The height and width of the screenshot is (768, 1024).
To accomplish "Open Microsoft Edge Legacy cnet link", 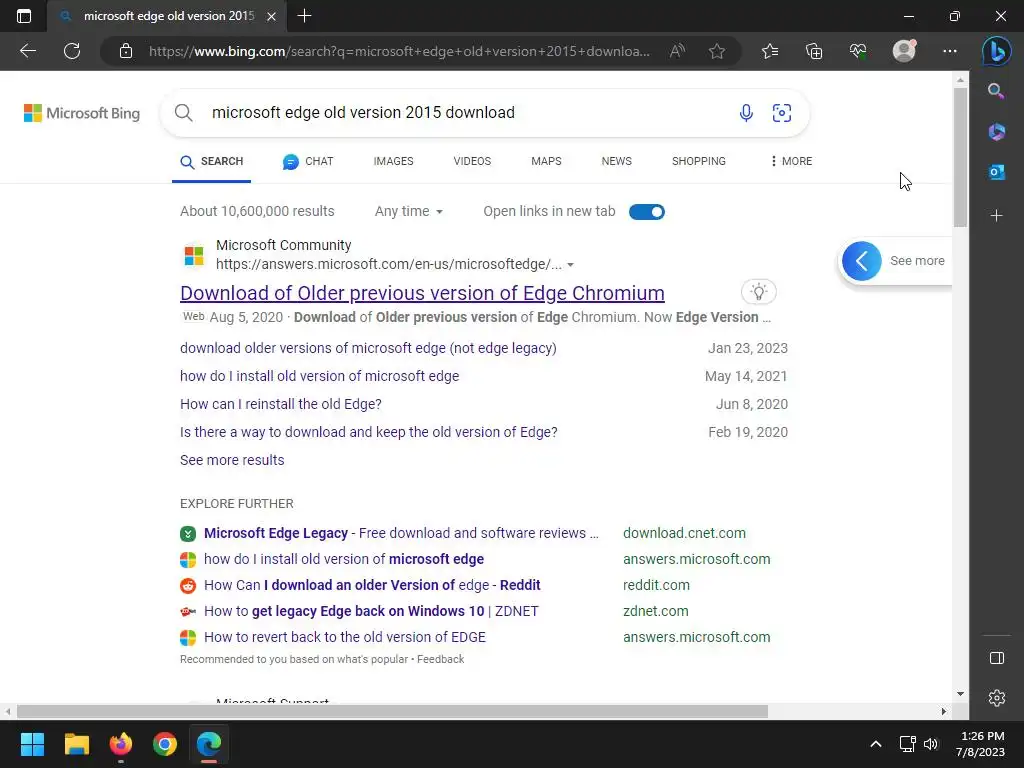I will [401, 534].
